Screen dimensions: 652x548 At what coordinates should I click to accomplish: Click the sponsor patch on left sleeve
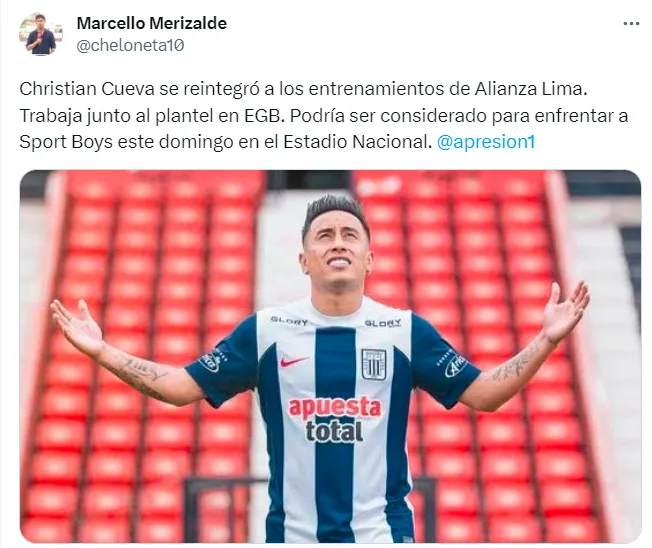(213, 359)
